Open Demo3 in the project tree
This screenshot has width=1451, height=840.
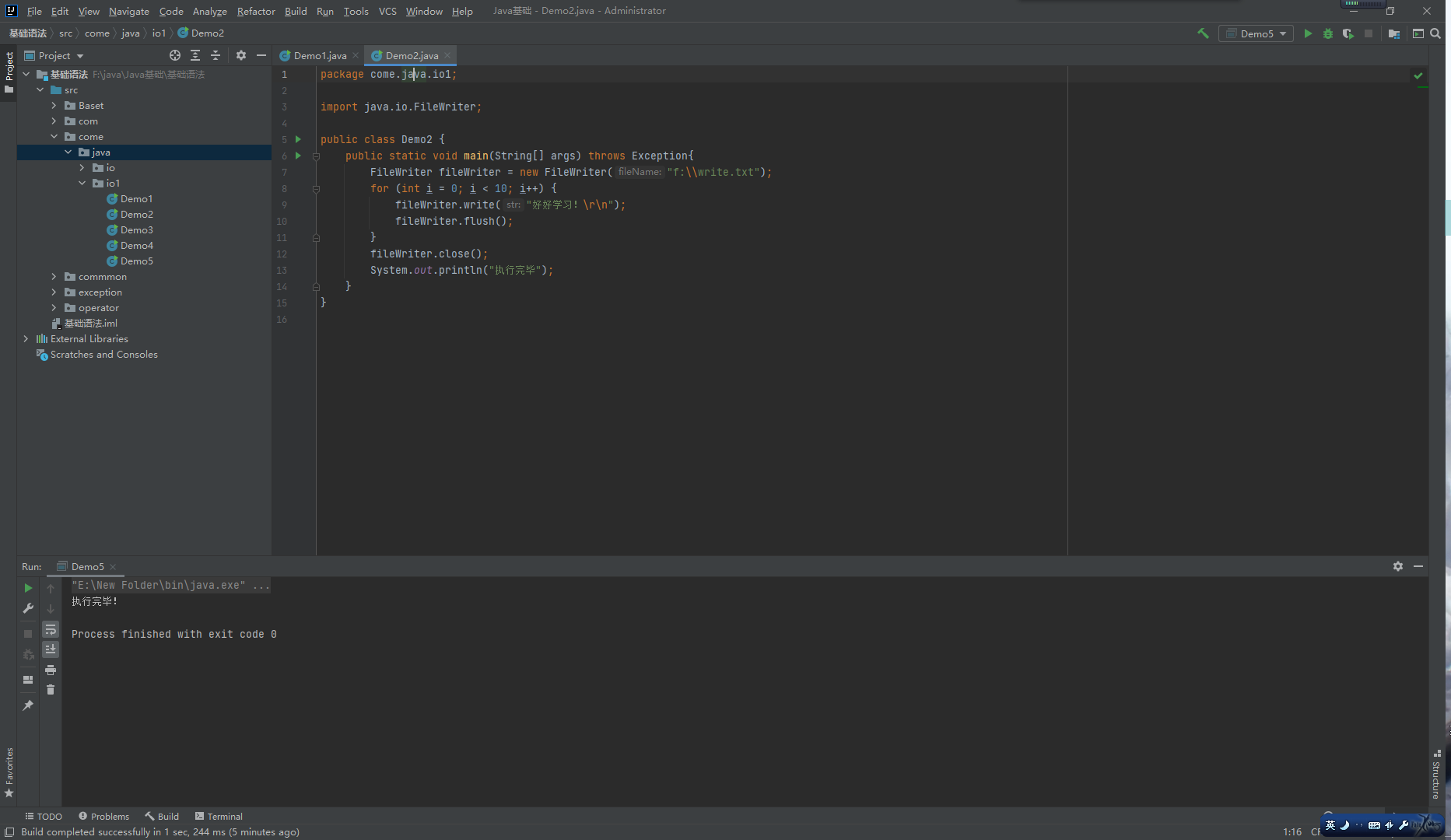pos(136,230)
